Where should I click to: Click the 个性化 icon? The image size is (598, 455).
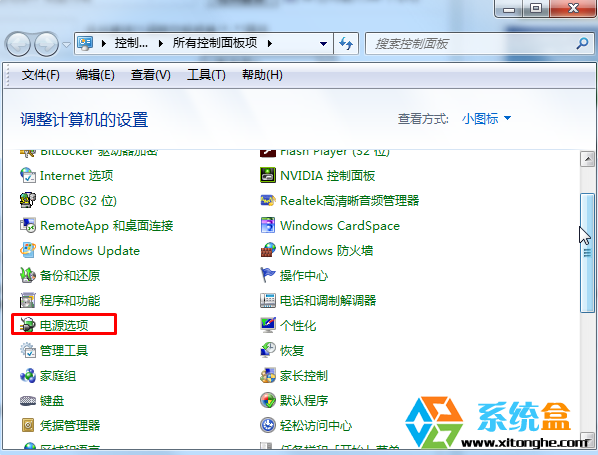[x=268, y=325]
